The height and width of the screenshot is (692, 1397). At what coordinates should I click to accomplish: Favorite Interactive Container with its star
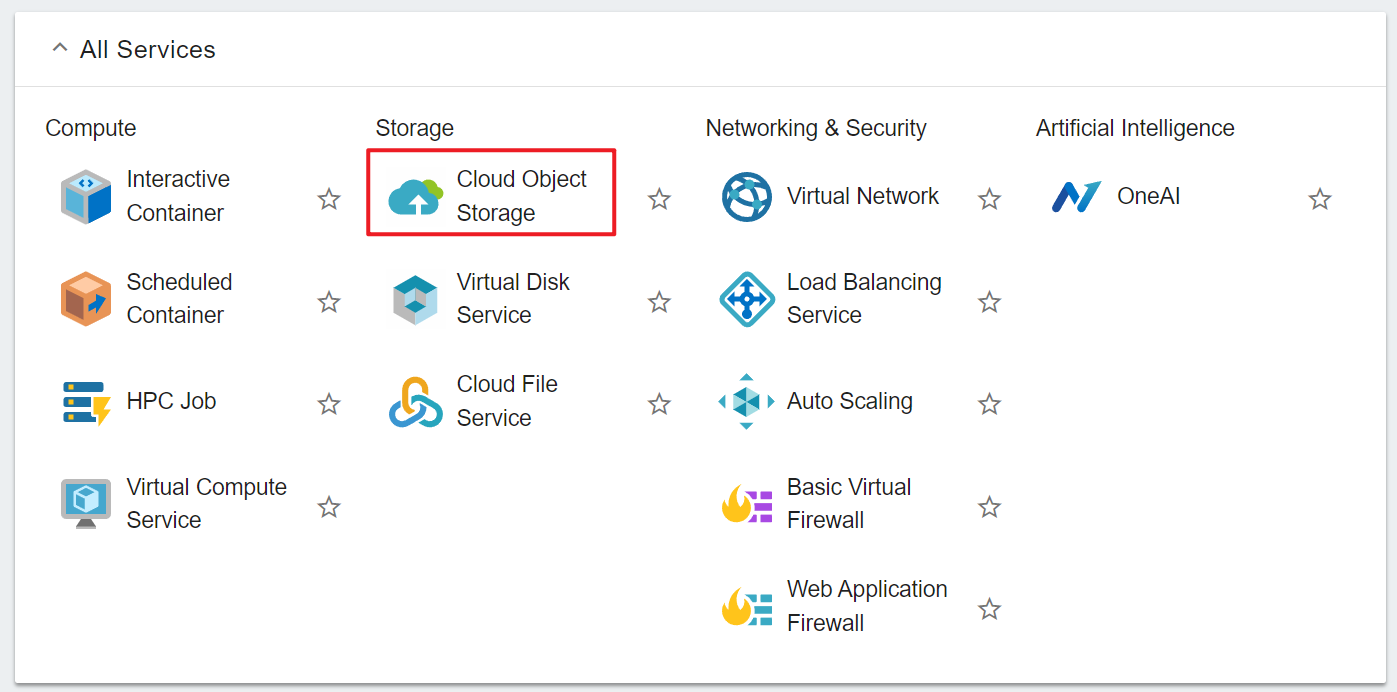[329, 199]
